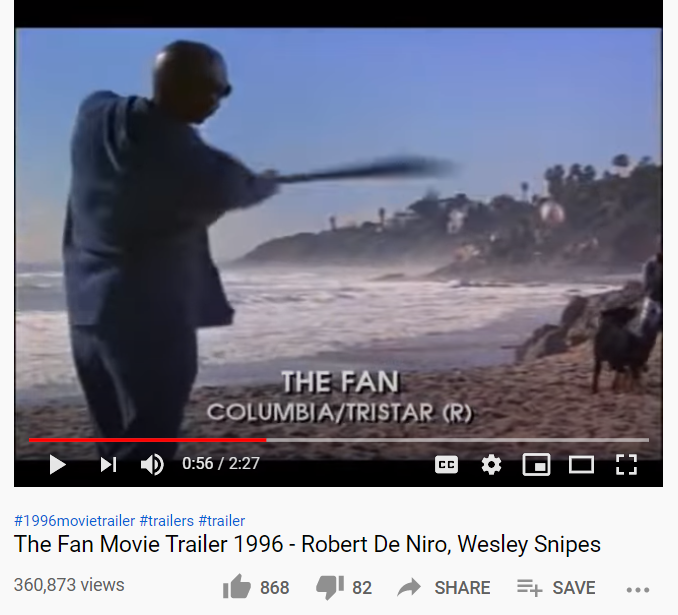Dislike the video with thumbs down
678x615 pixels.
330,588
